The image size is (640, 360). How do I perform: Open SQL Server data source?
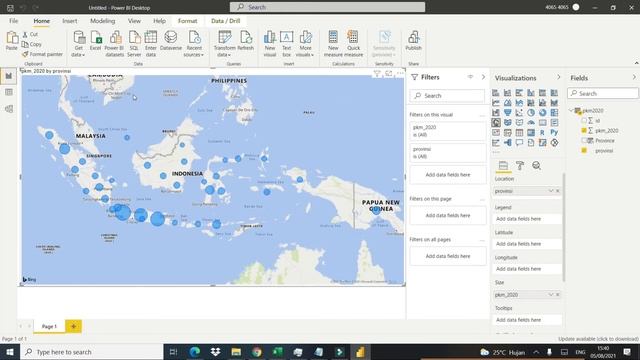click(134, 43)
